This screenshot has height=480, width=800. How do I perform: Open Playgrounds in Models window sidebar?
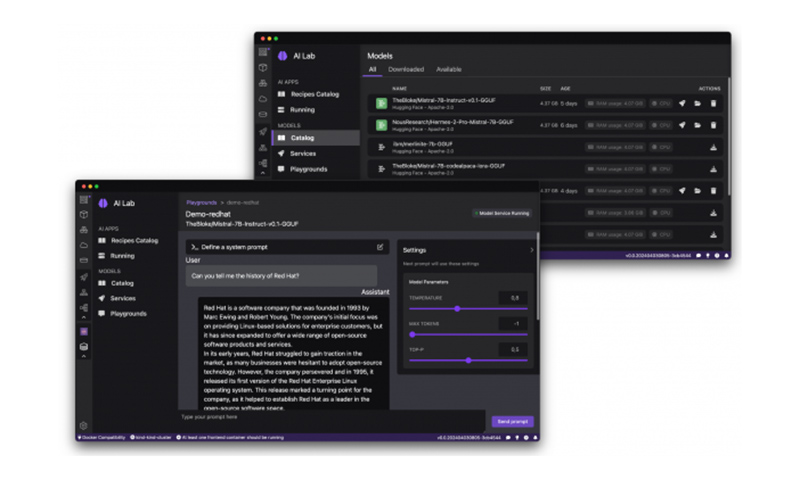click(x=308, y=169)
